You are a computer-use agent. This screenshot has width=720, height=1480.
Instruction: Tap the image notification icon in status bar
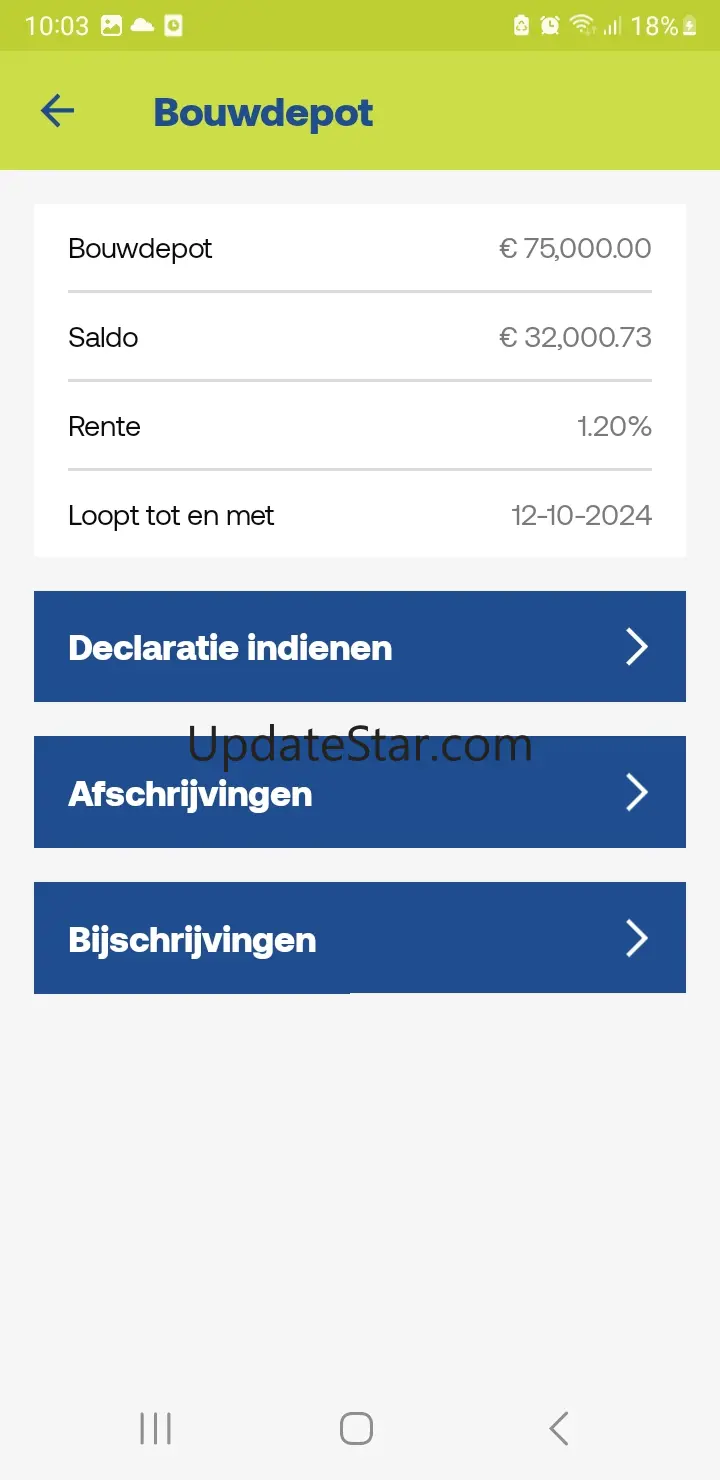click(111, 26)
